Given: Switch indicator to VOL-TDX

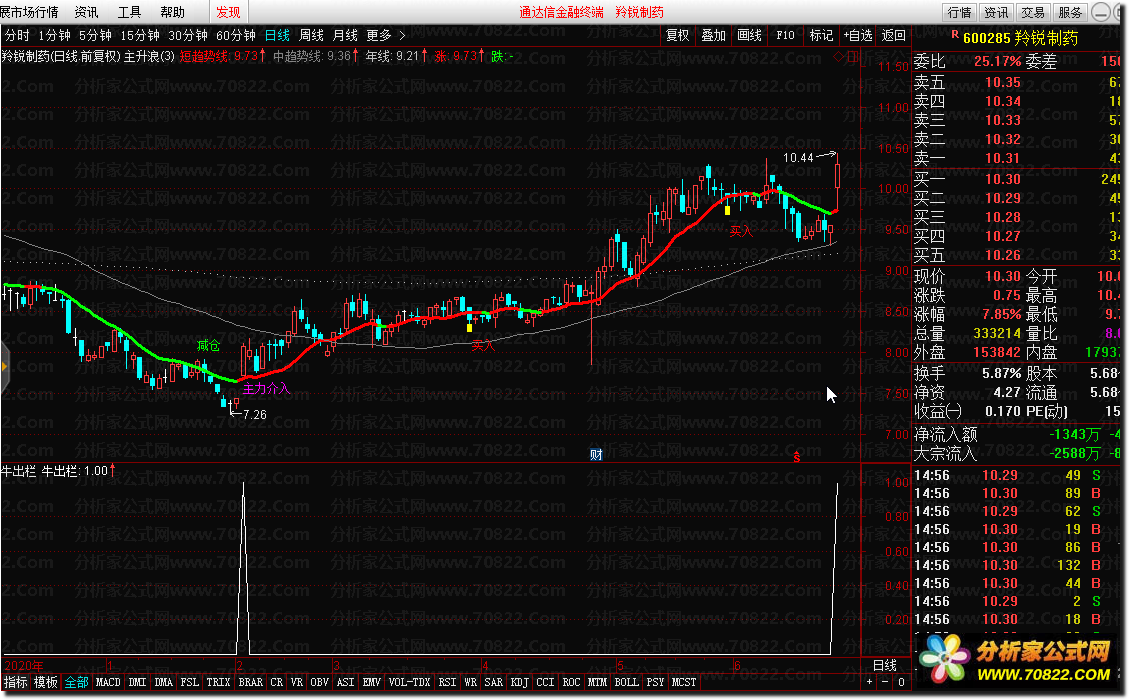Looking at the screenshot, I should pos(409,682).
